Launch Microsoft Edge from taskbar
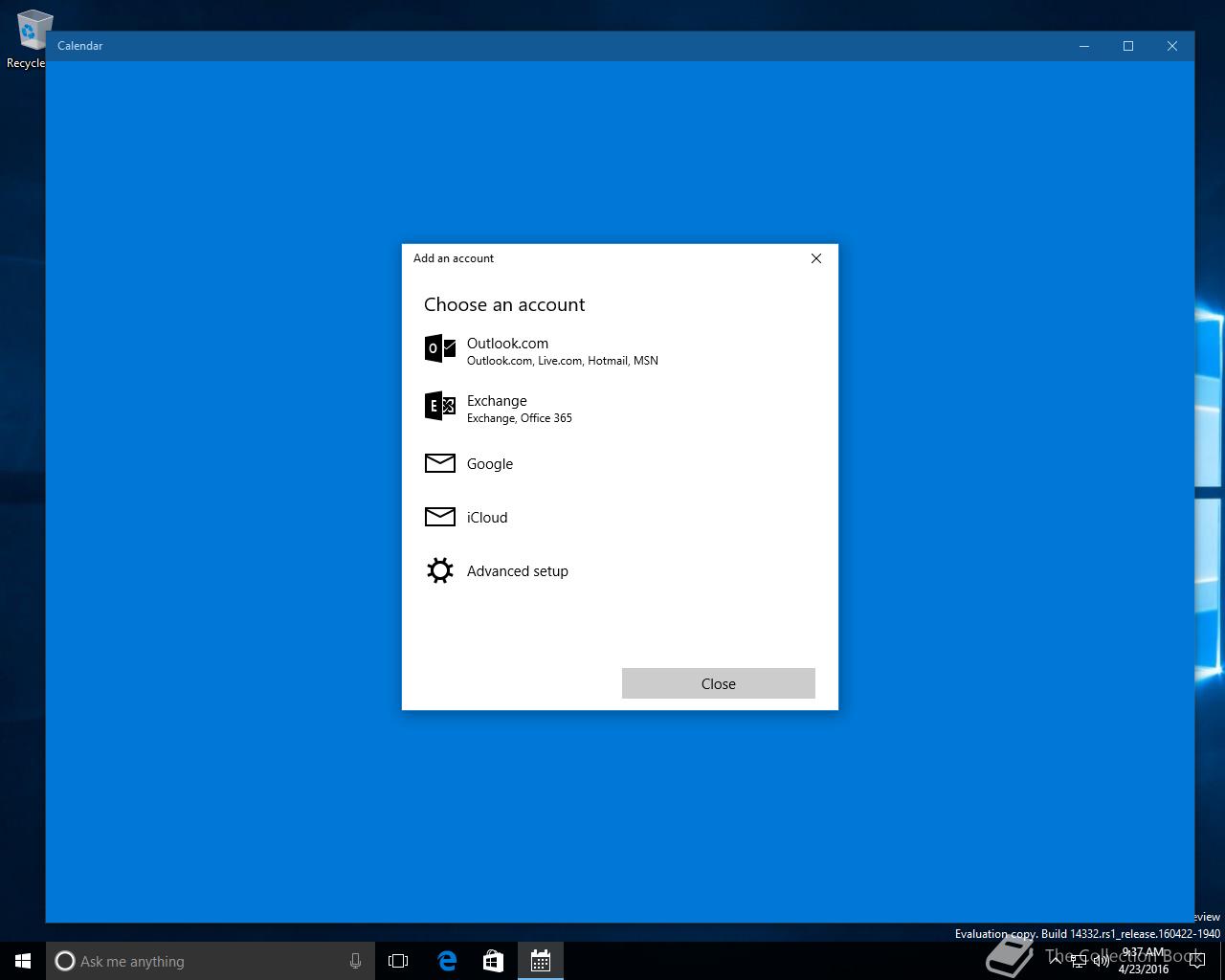This screenshot has width=1225, height=980. pos(447,961)
